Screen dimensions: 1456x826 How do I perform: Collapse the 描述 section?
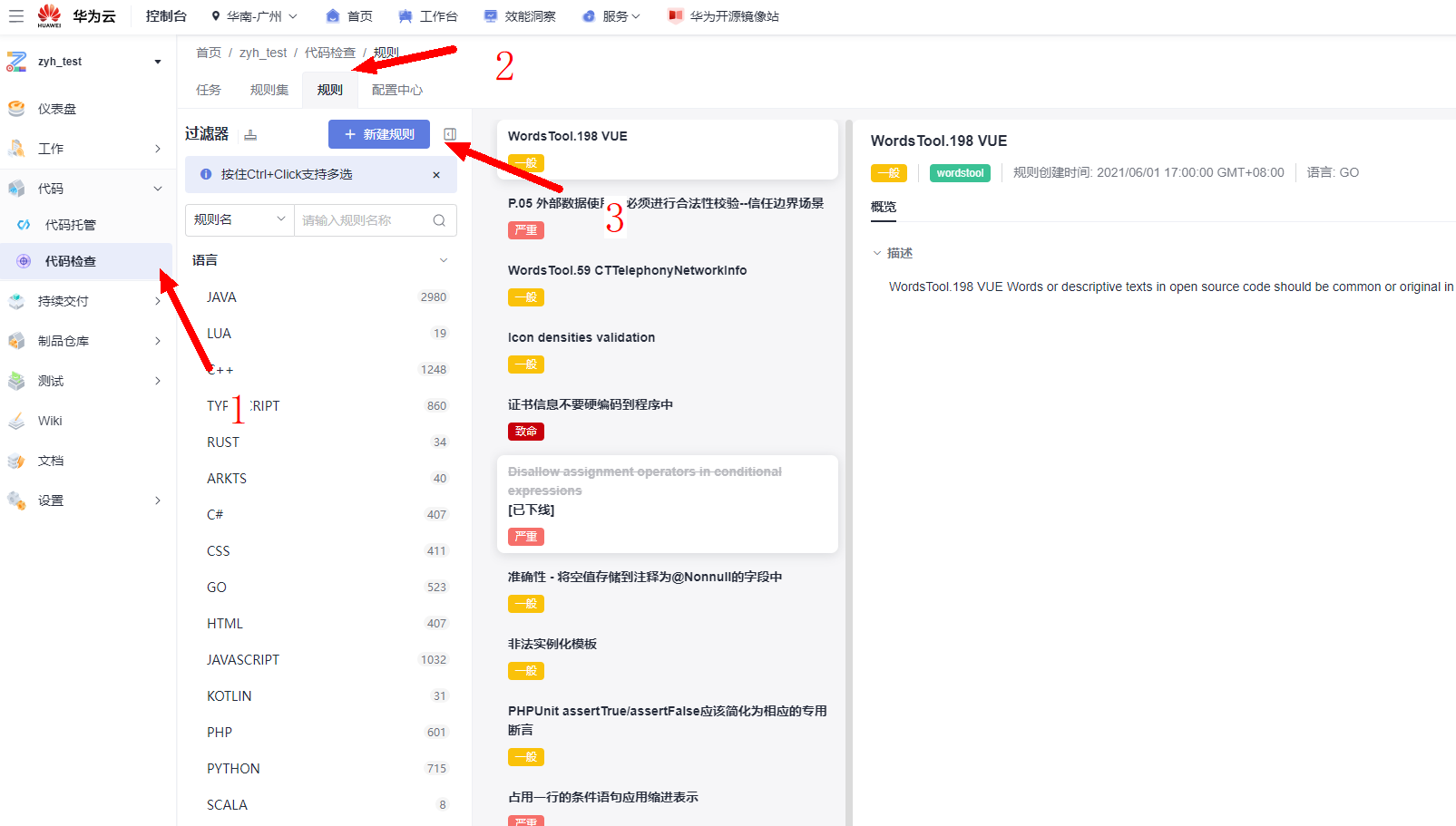pyautogui.click(x=877, y=253)
